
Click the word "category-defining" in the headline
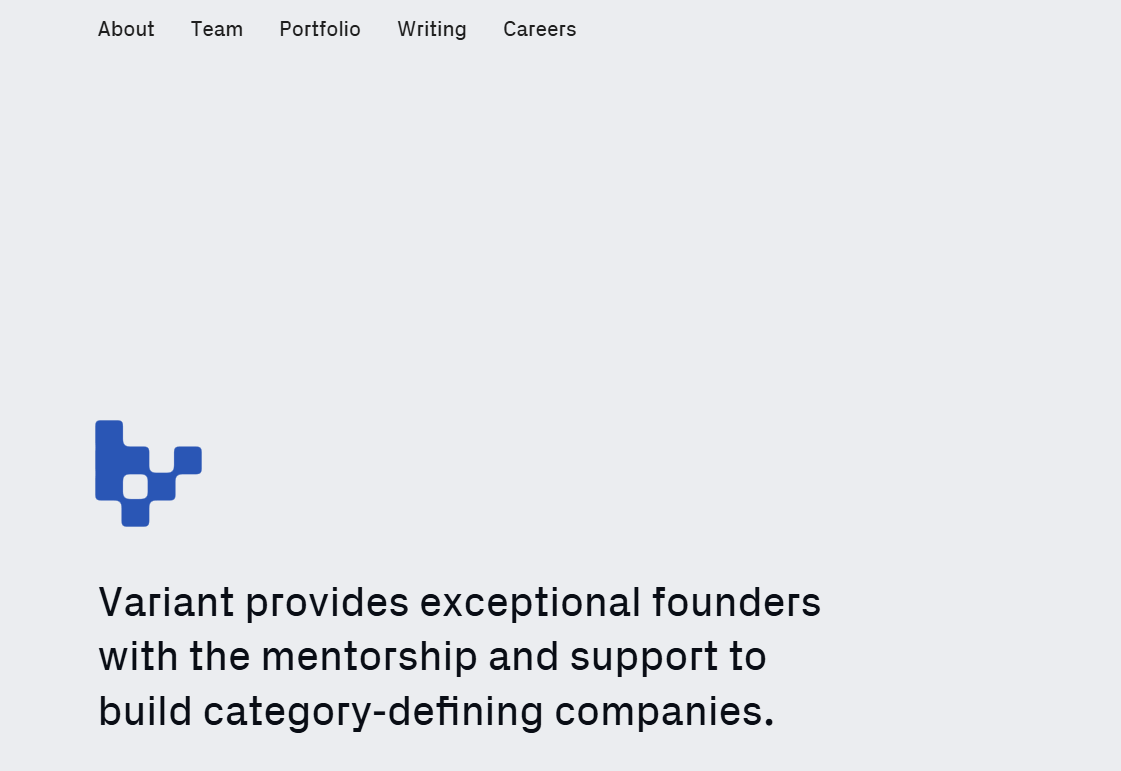pyautogui.click(x=373, y=713)
